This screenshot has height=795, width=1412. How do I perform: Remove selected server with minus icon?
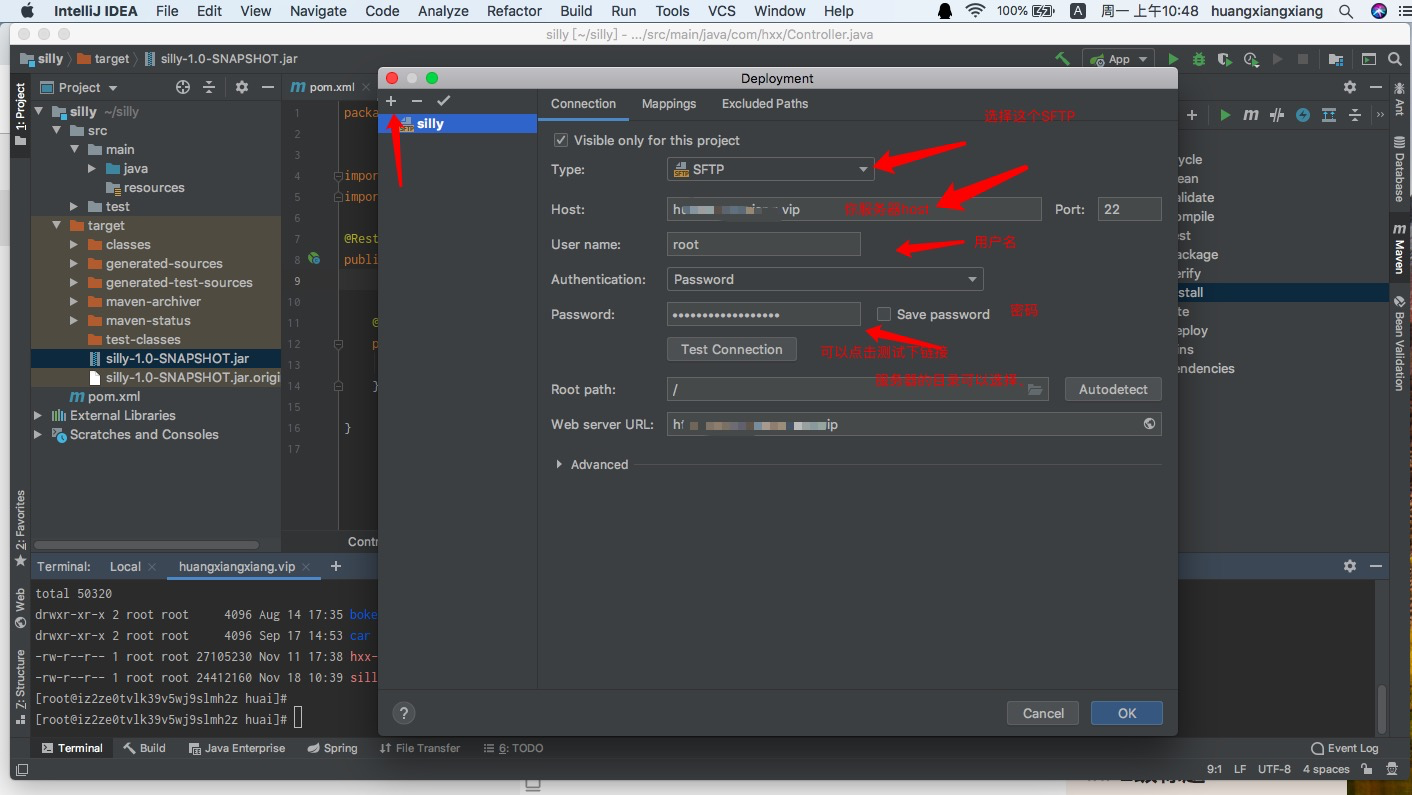pyautogui.click(x=417, y=101)
